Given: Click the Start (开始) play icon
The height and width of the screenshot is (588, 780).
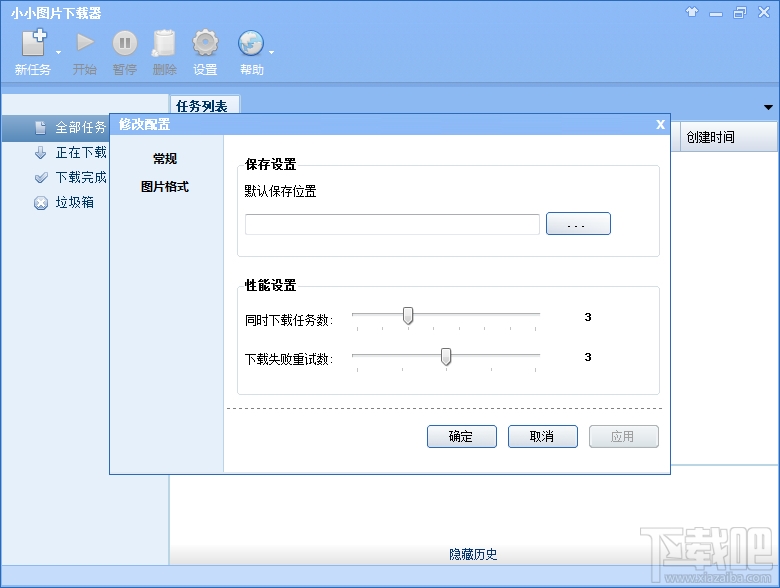Looking at the screenshot, I should click(x=85, y=43).
